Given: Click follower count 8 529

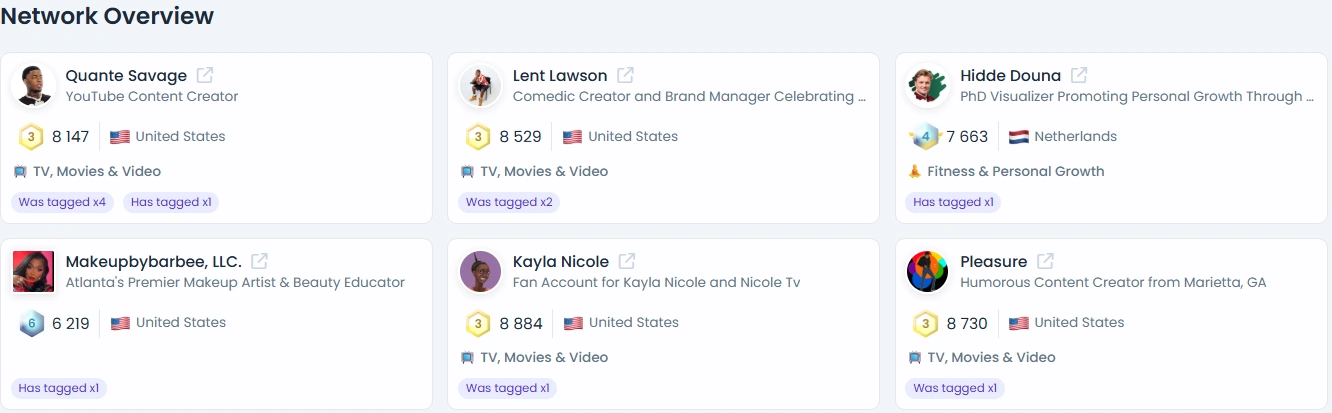Looking at the screenshot, I should 520,137.
